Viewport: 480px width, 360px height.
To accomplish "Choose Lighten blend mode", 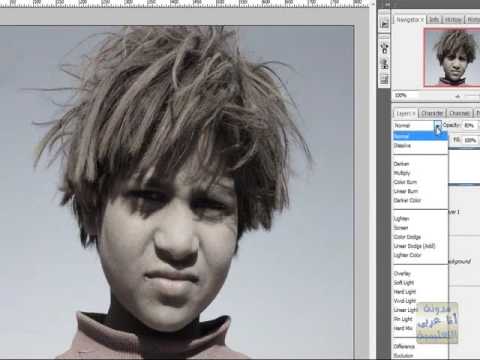I will [x=420, y=219].
